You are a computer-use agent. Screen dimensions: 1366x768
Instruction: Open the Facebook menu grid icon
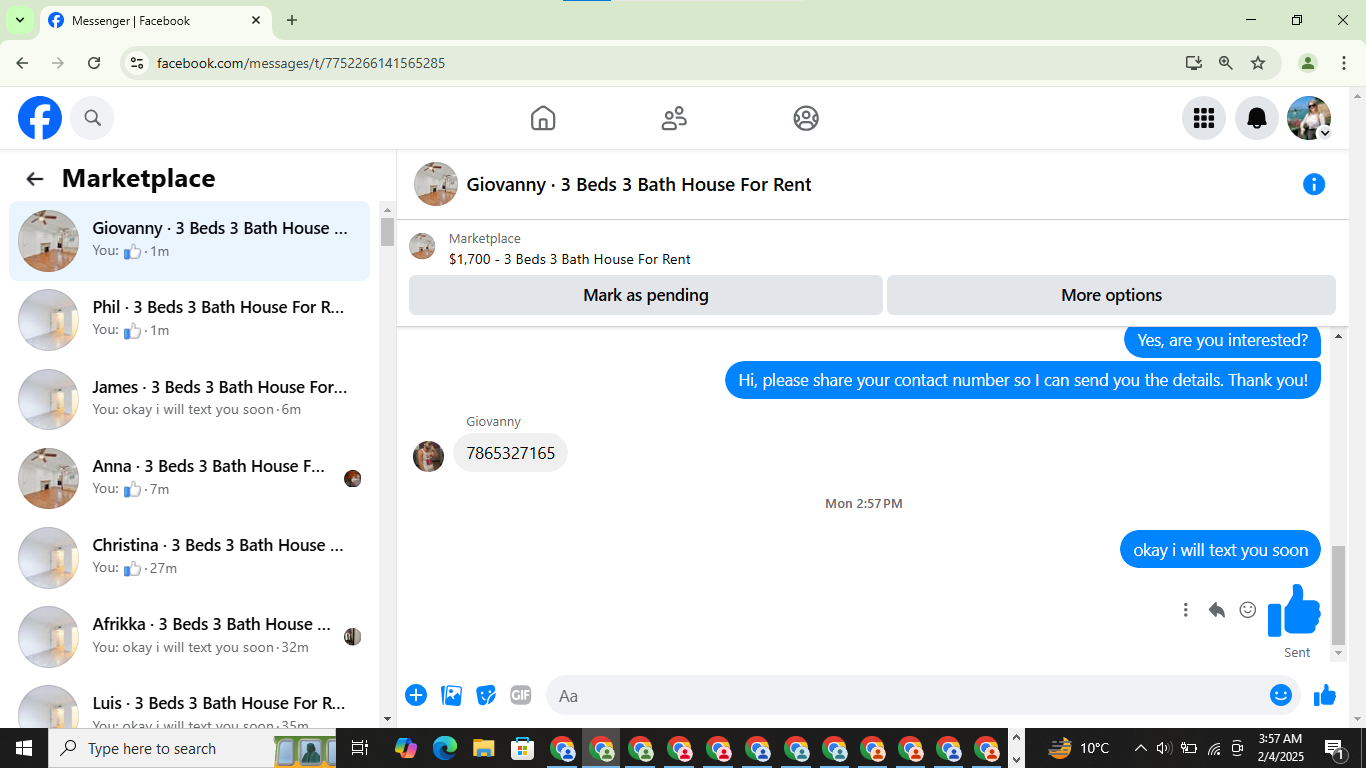[x=1204, y=118]
